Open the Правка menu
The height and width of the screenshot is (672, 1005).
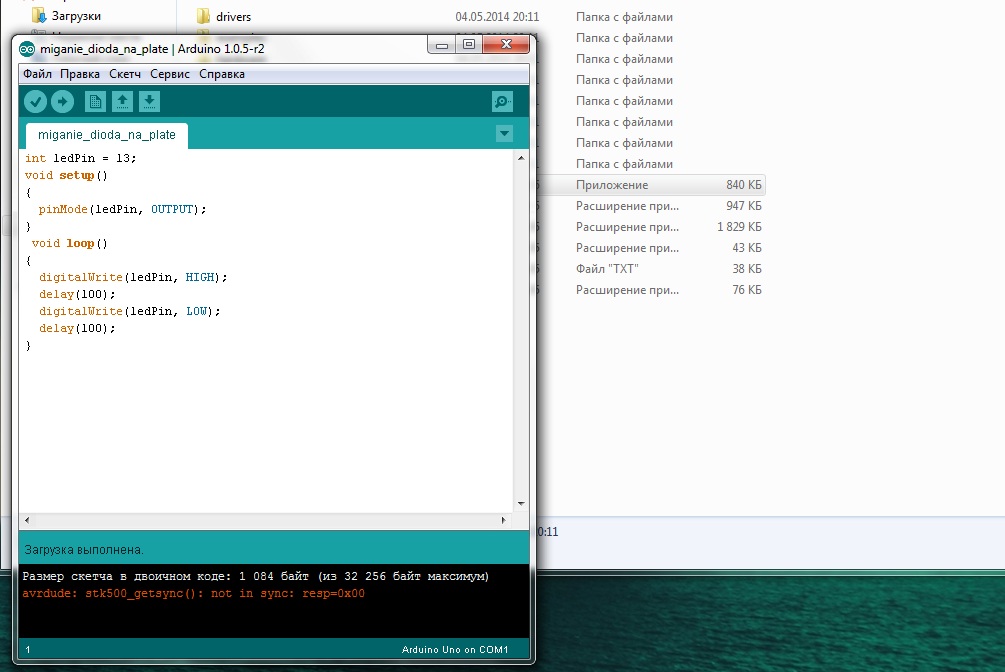point(80,73)
